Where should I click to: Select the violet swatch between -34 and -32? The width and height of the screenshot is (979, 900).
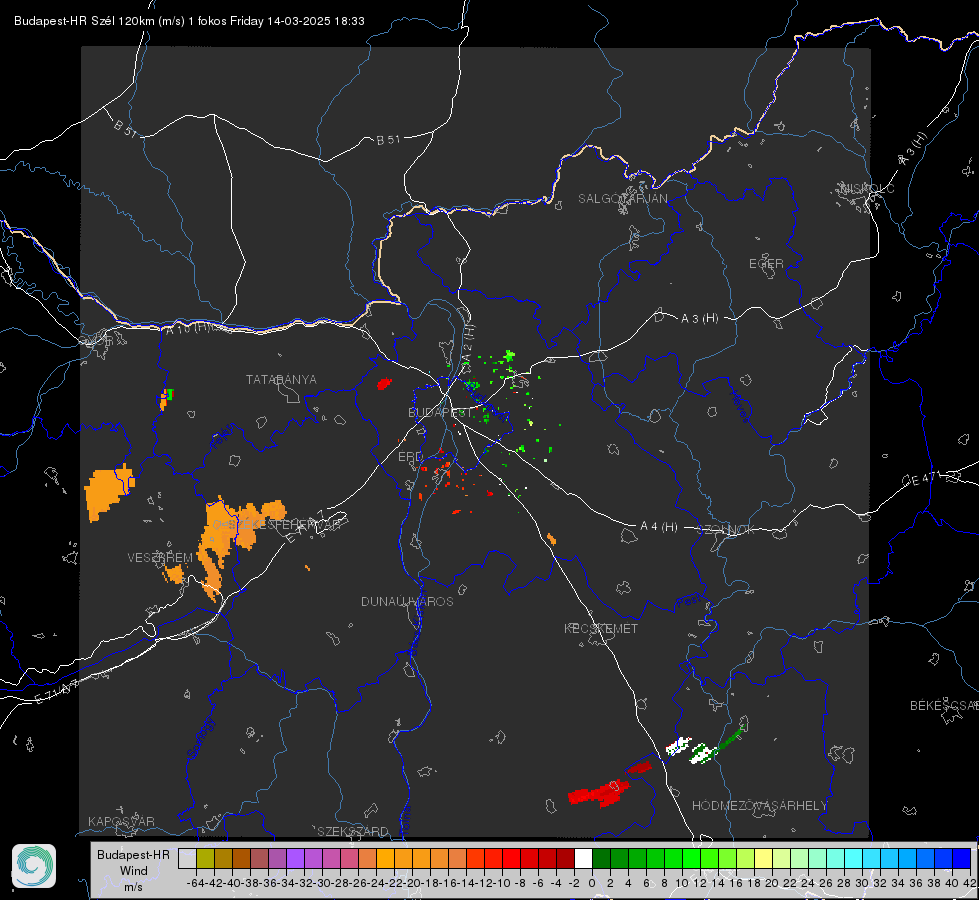pyautogui.click(x=295, y=858)
